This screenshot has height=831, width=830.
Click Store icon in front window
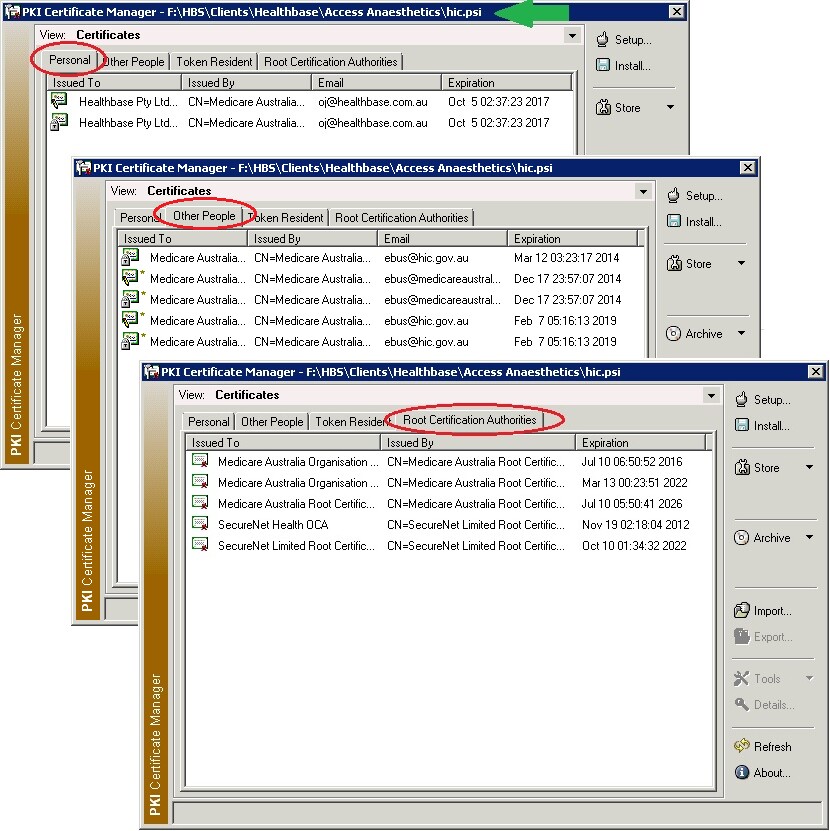point(741,467)
